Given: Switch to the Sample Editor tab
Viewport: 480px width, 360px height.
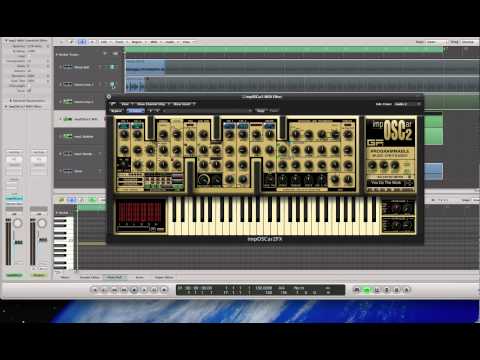Looking at the screenshot, I should point(90,277).
